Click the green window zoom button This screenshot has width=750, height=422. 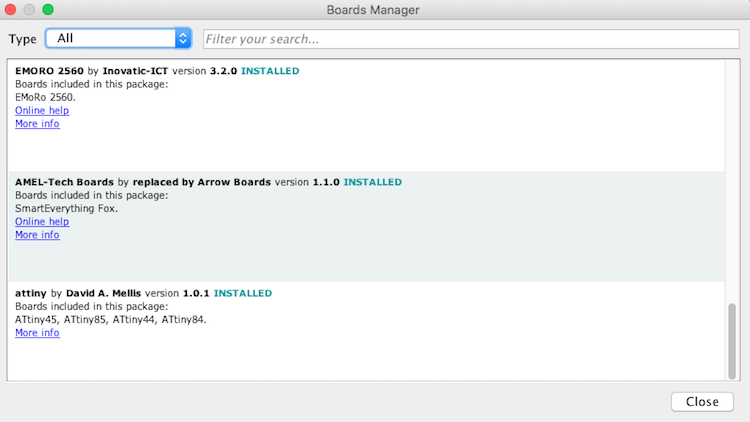point(48,10)
